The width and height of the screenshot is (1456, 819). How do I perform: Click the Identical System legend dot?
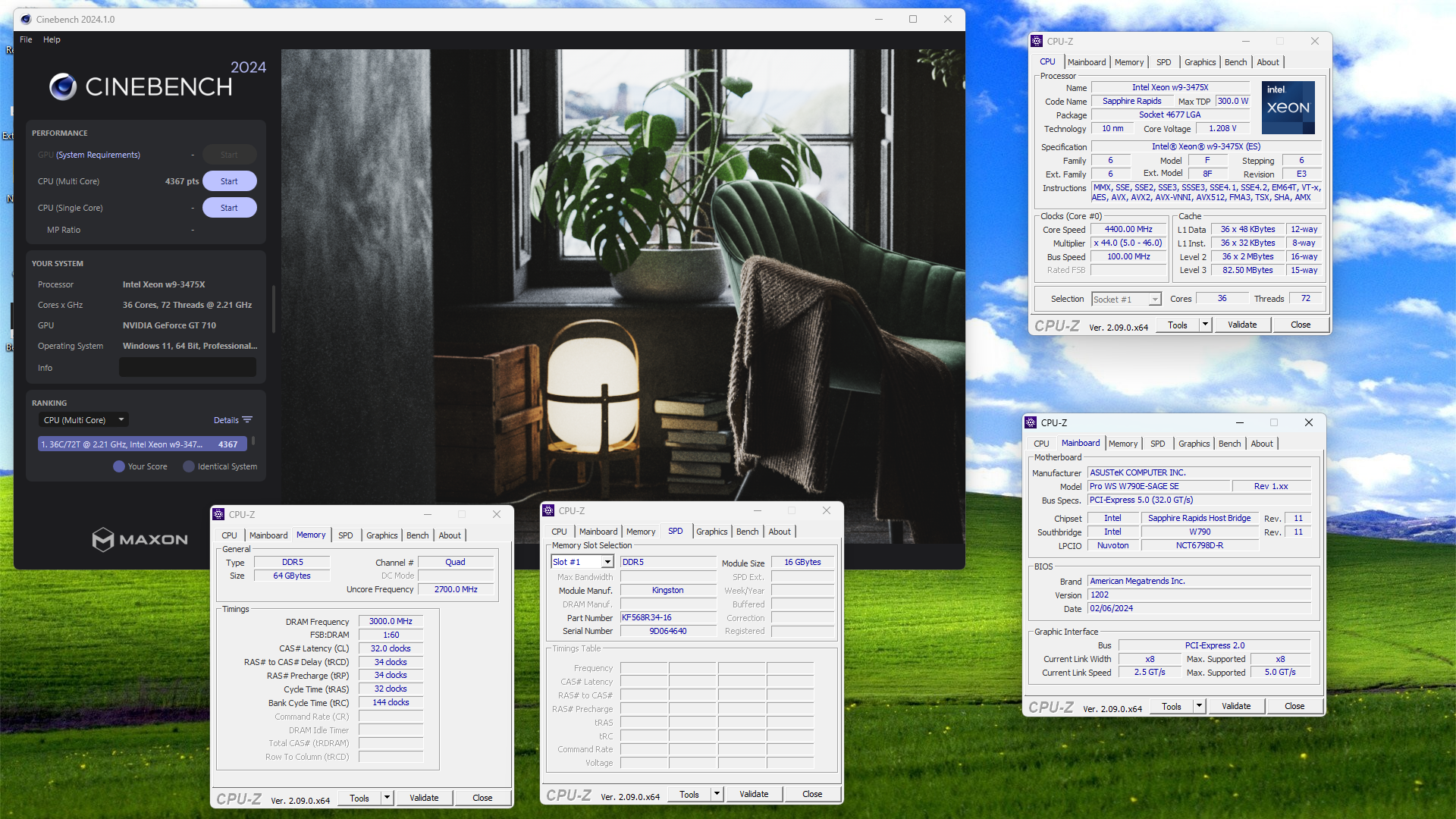click(189, 466)
